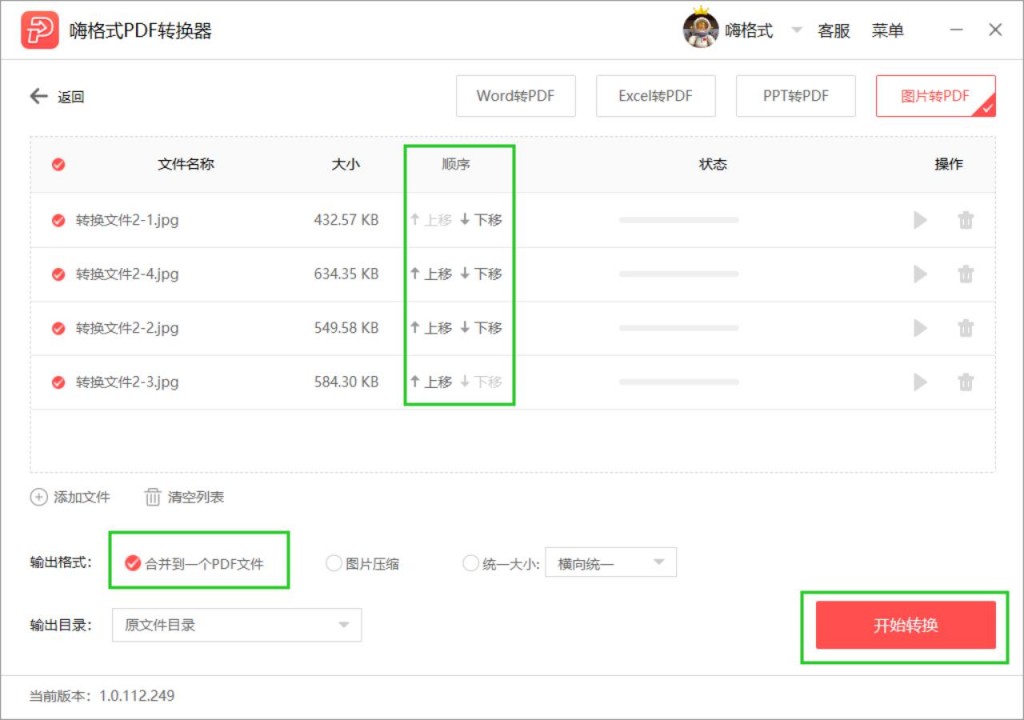
Task: Minimize the converter window
Action: pos(956,30)
